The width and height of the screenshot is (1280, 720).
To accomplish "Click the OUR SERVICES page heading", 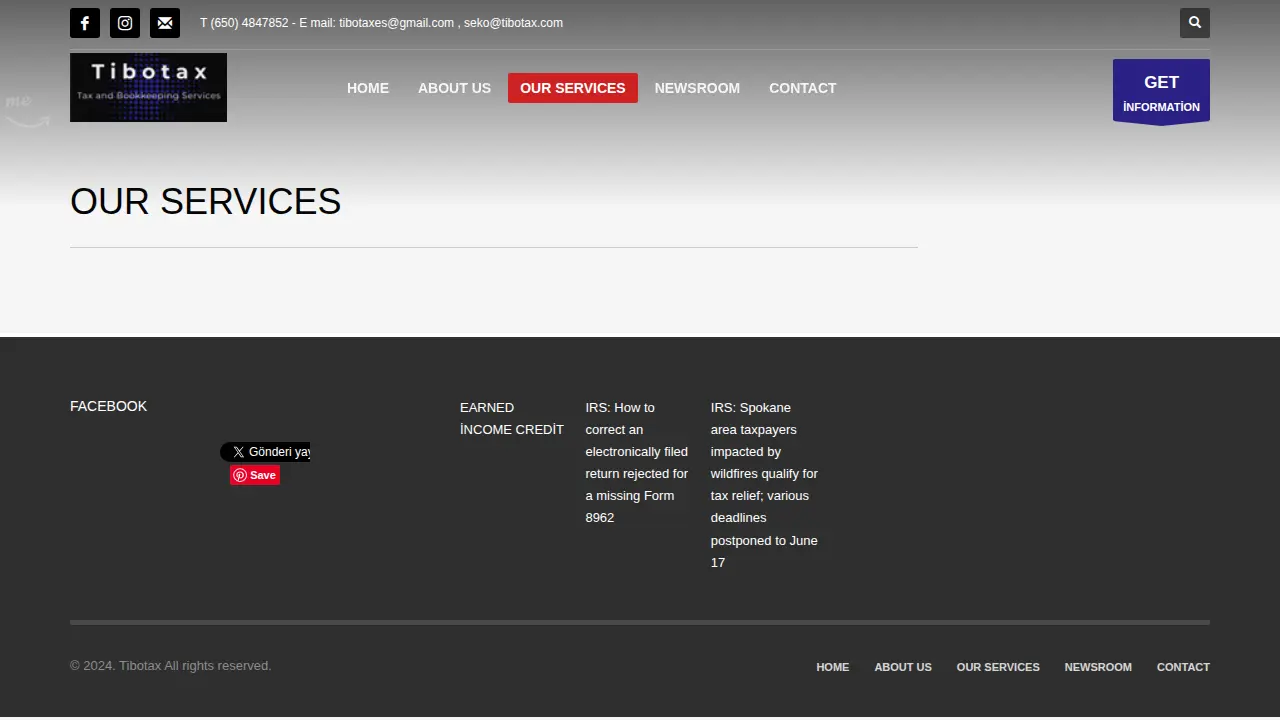I will tap(205, 202).
